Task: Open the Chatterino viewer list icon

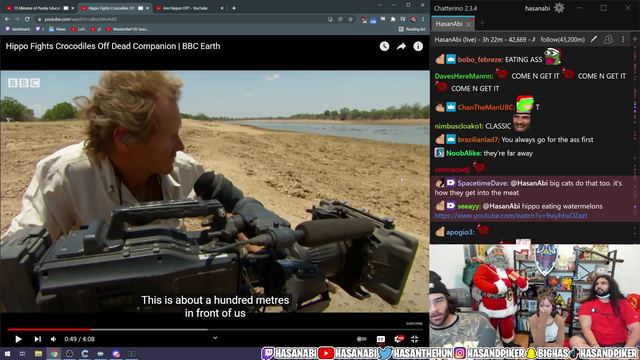Action: point(608,39)
